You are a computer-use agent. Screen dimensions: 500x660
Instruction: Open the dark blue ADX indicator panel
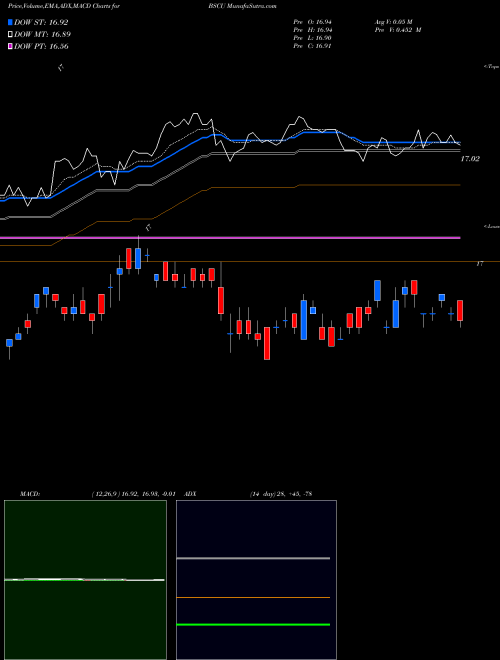256,580
